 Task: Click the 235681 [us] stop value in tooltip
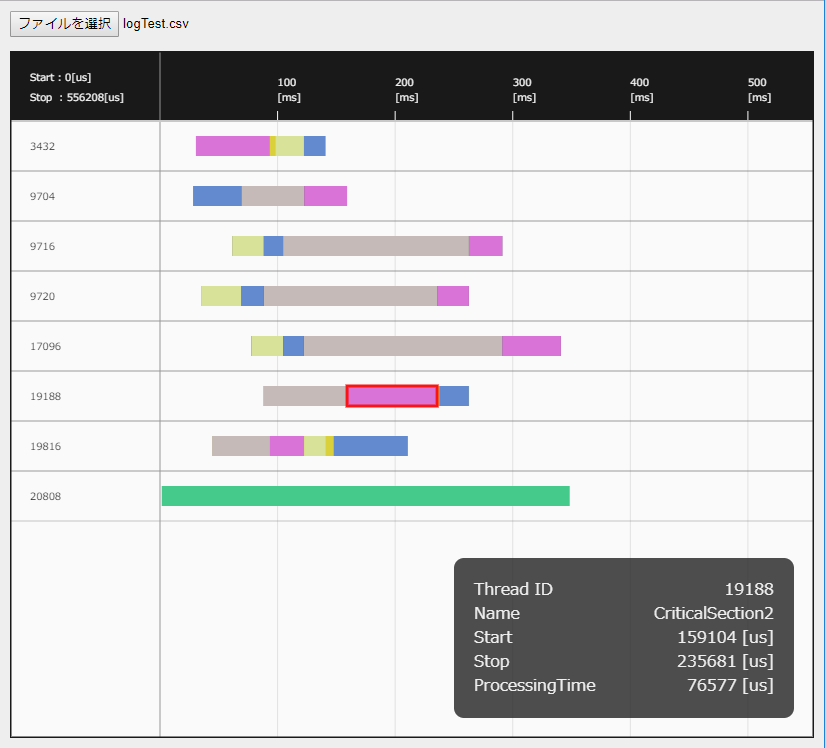(726, 661)
